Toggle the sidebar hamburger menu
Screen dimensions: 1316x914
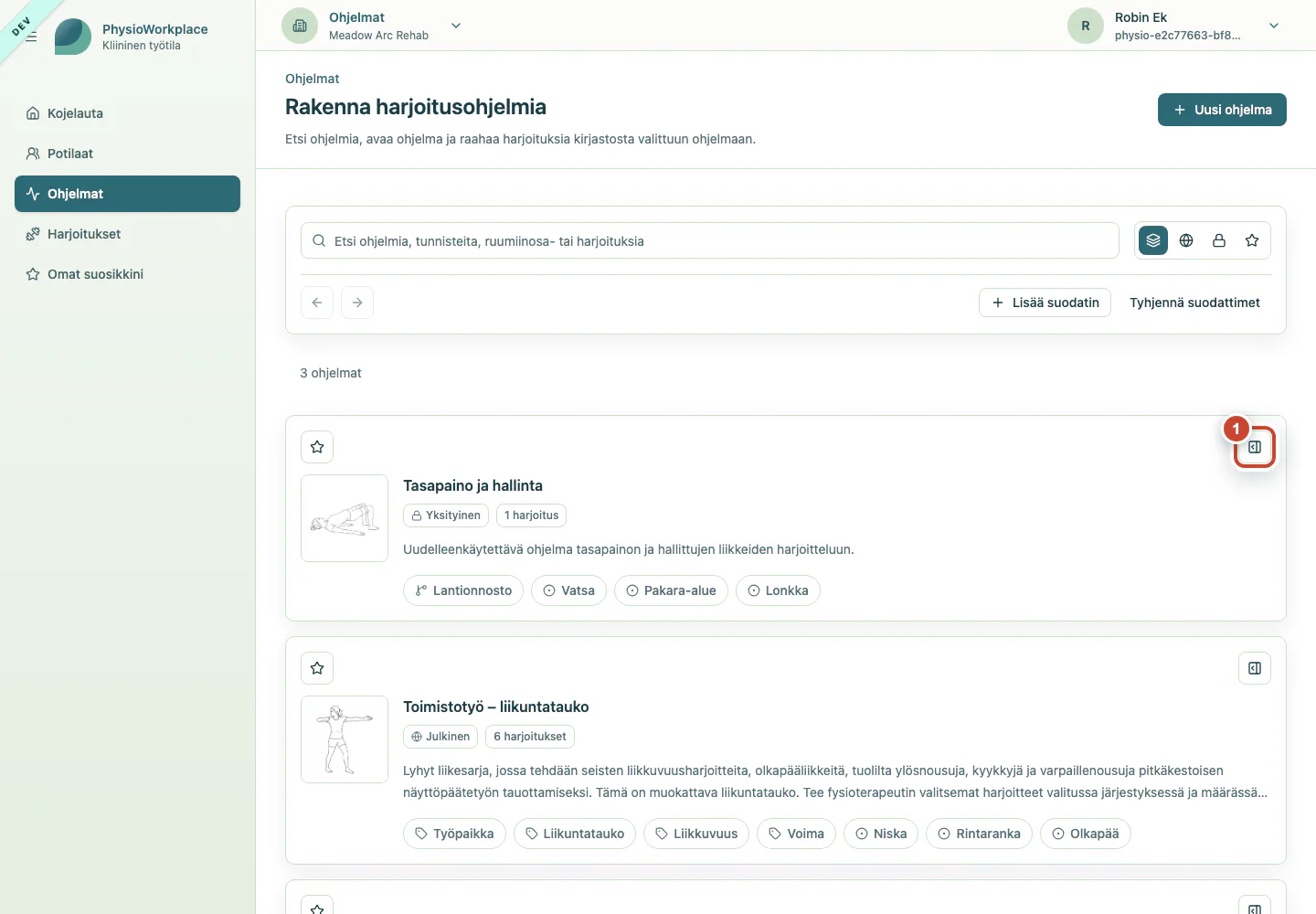coord(31,37)
